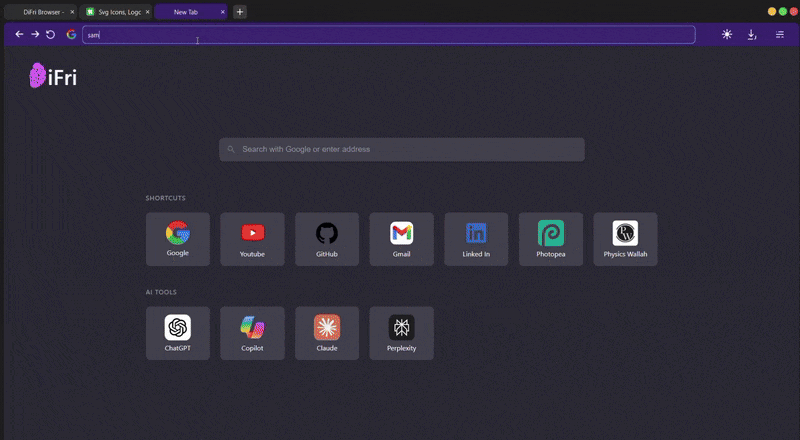
Task: Open the browser menu lines icon
Action: [780, 34]
